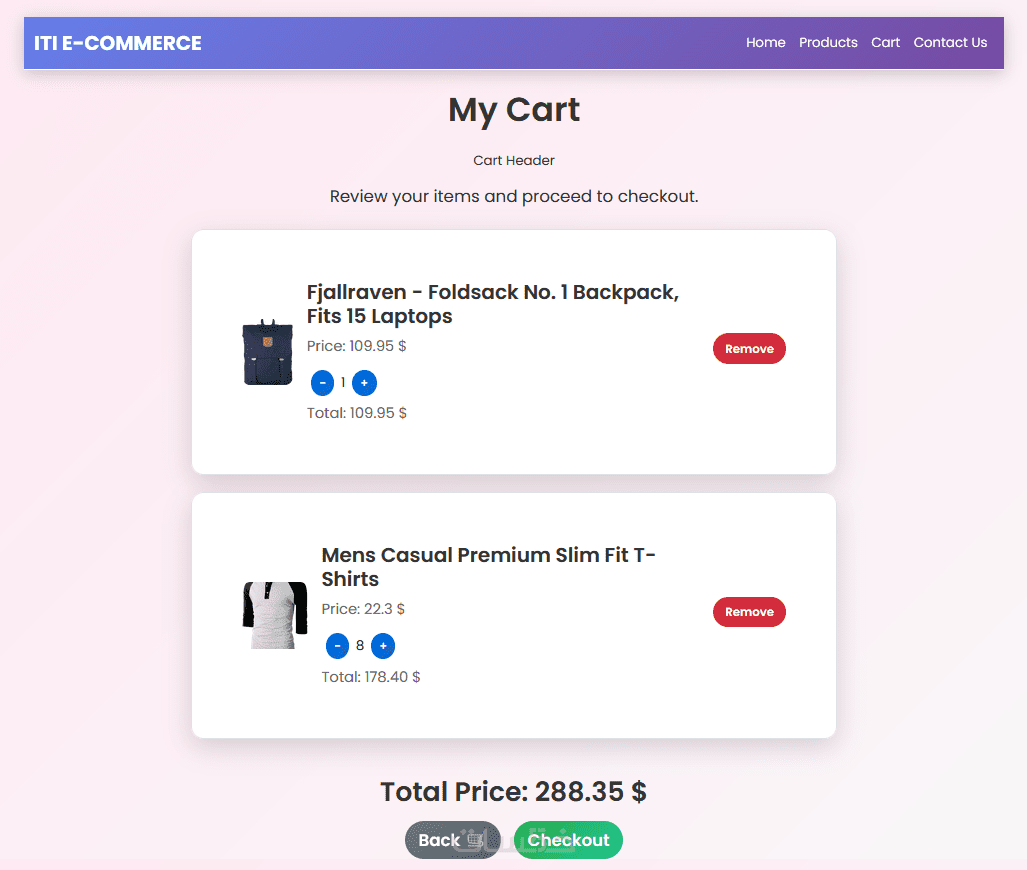Viewport: 1027px width, 870px height.
Task: Click the Fjallraven backpack product image
Action: tap(267, 352)
